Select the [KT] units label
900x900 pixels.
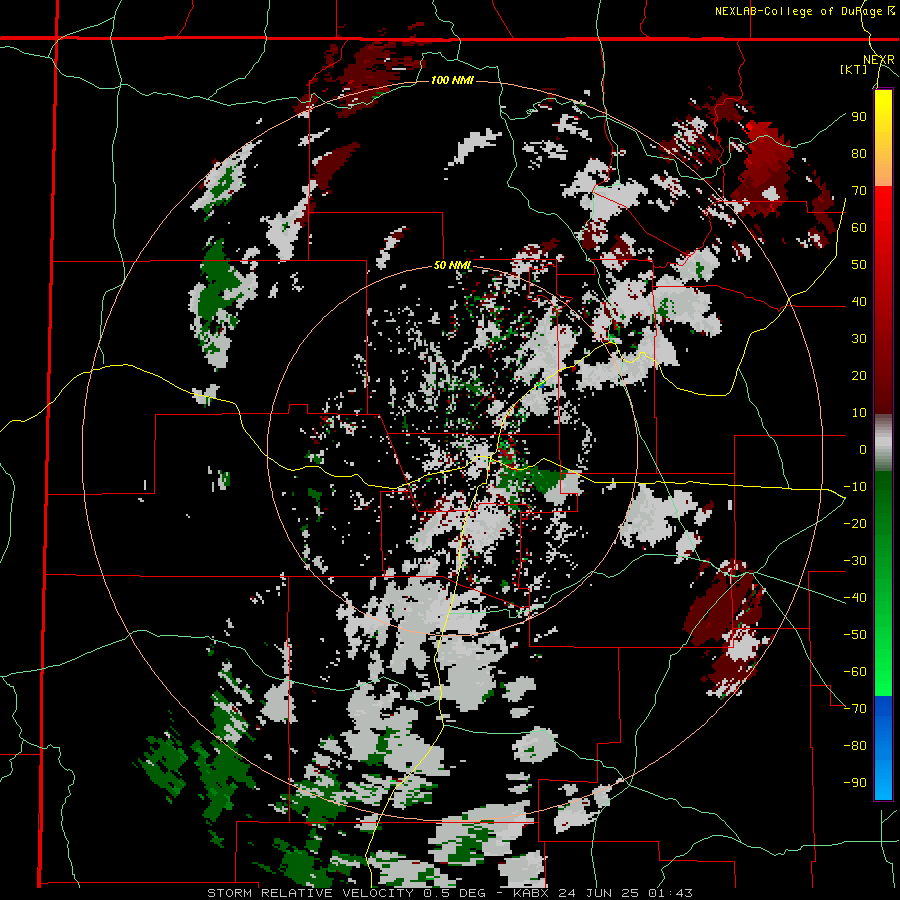[x=854, y=69]
